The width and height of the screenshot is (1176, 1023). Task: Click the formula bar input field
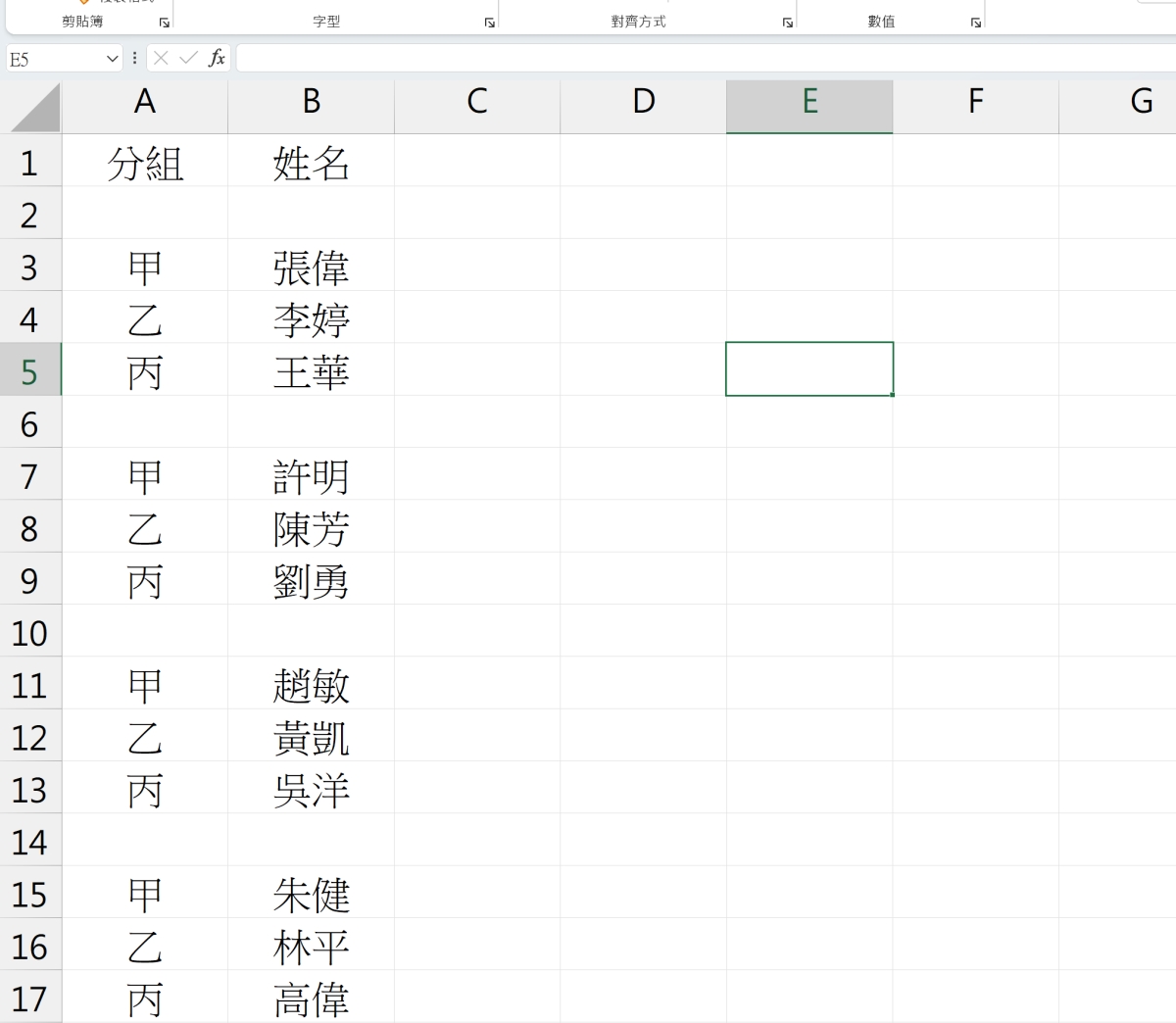point(706,59)
